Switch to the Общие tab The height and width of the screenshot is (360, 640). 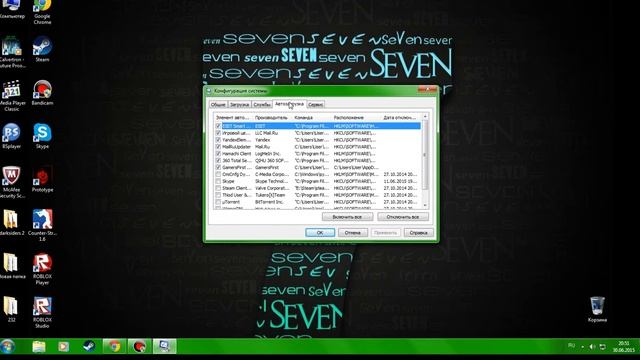coord(218,104)
